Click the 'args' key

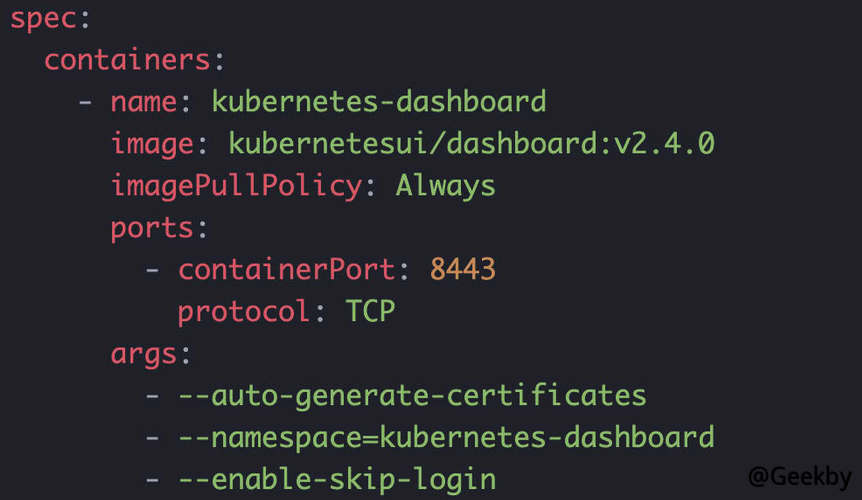tap(144, 354)
